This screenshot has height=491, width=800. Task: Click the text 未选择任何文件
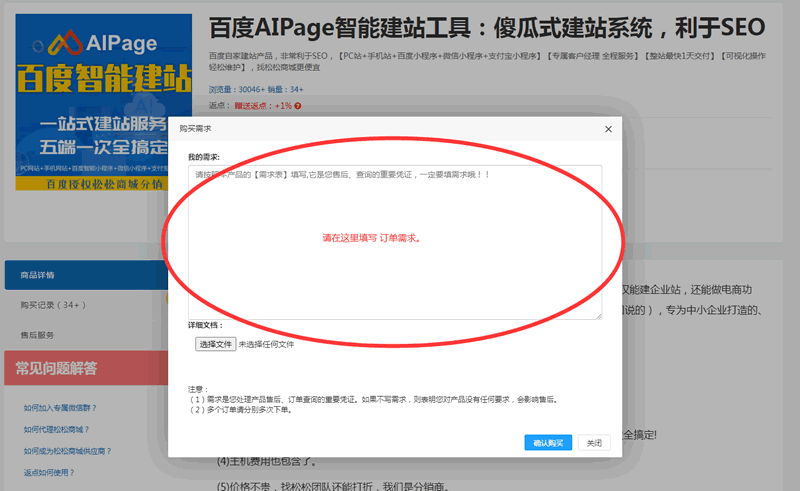[x=266, y=345]
